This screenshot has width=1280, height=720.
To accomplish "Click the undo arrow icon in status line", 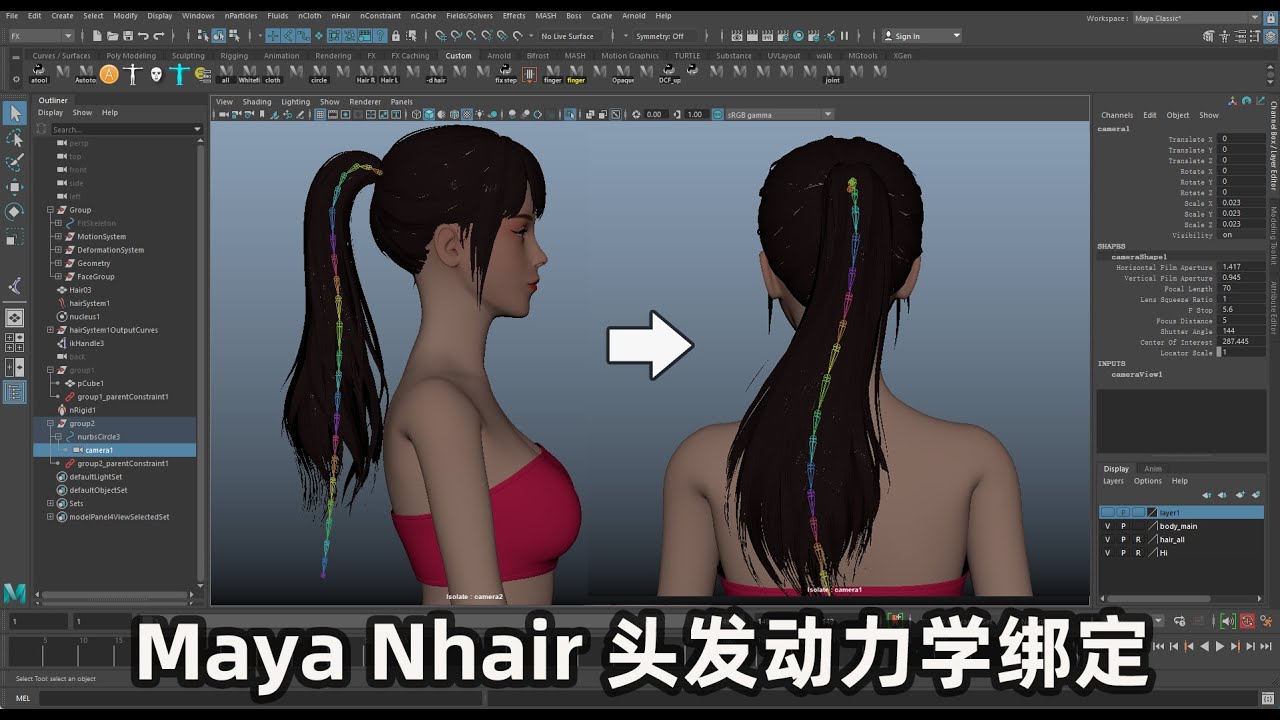I will (143, 36).
